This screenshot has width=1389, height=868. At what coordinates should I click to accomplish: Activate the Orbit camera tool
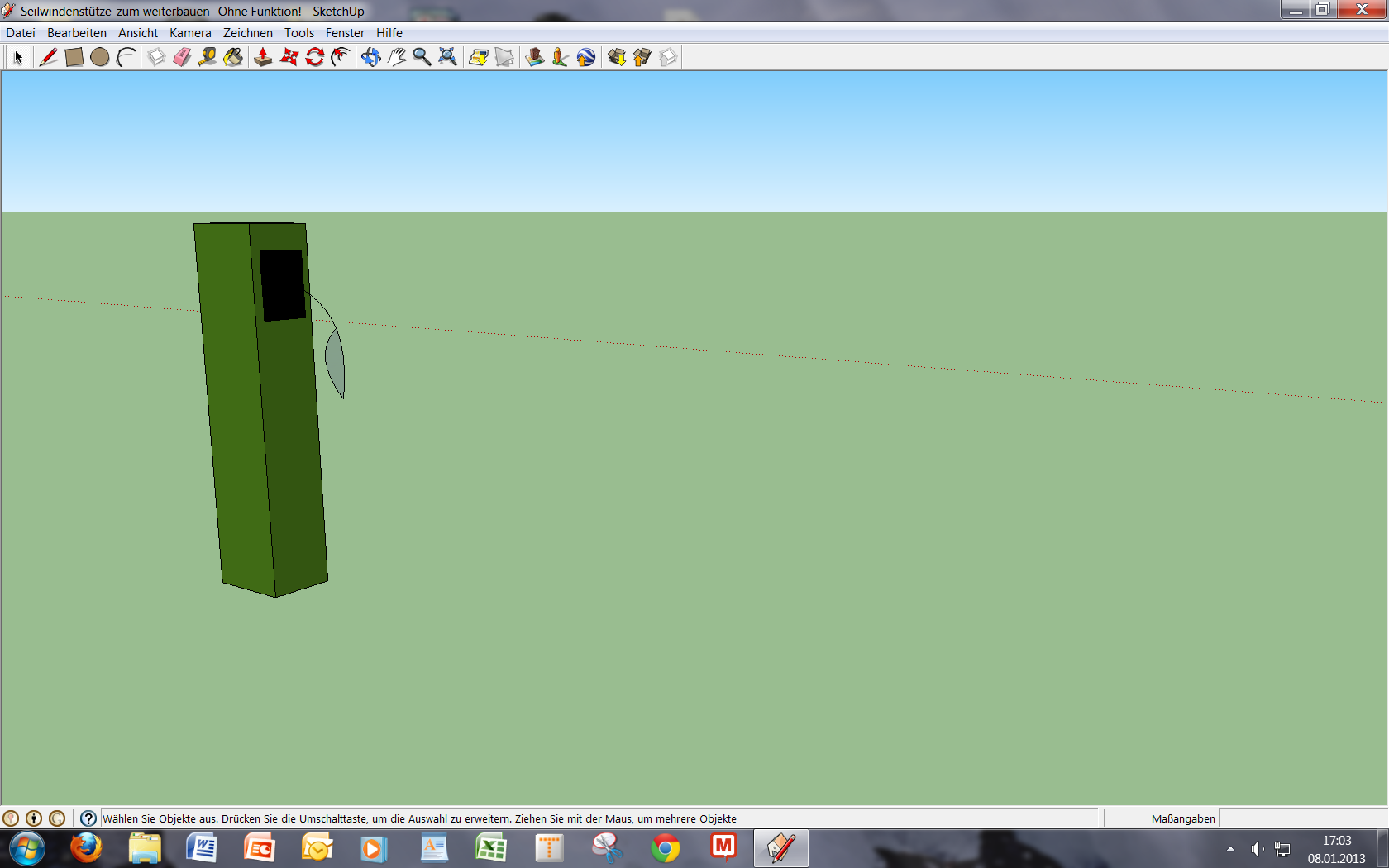tap(371, 57)
